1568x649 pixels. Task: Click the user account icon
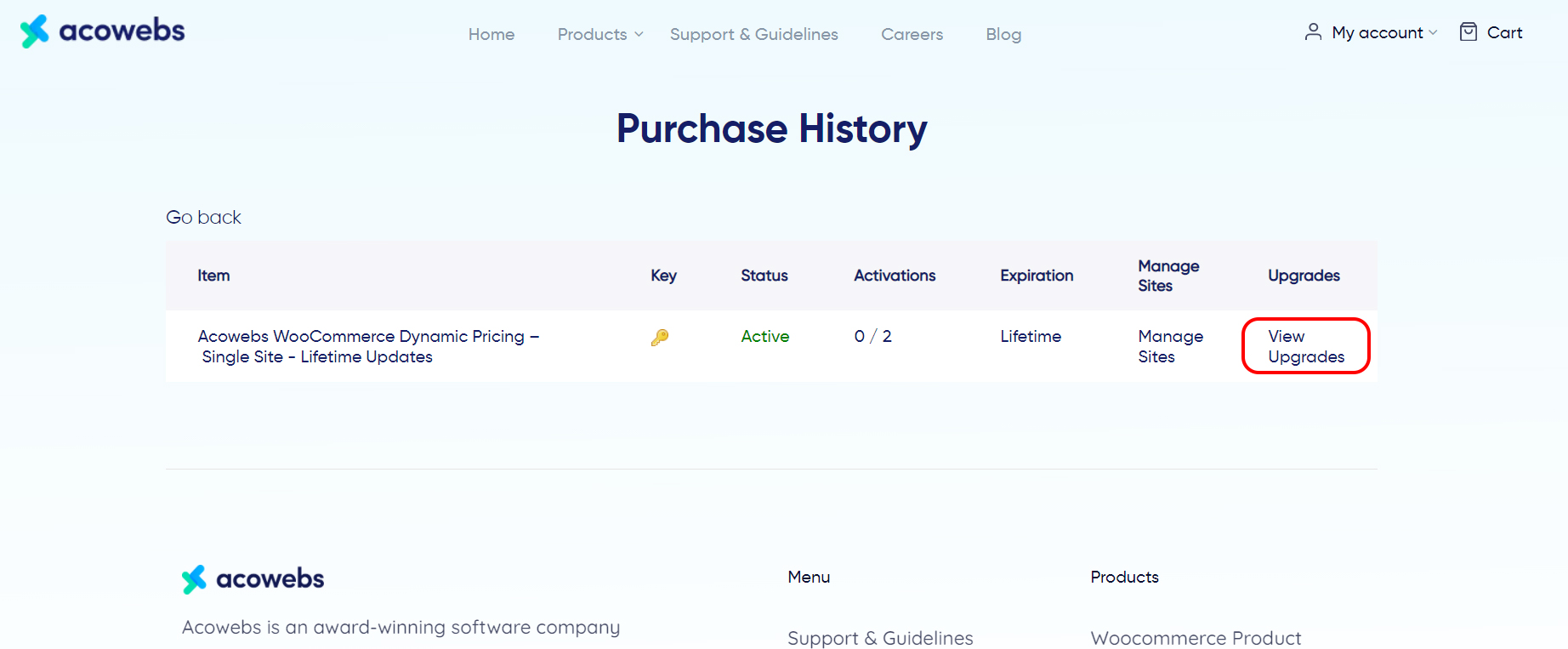click(1313, 32)
